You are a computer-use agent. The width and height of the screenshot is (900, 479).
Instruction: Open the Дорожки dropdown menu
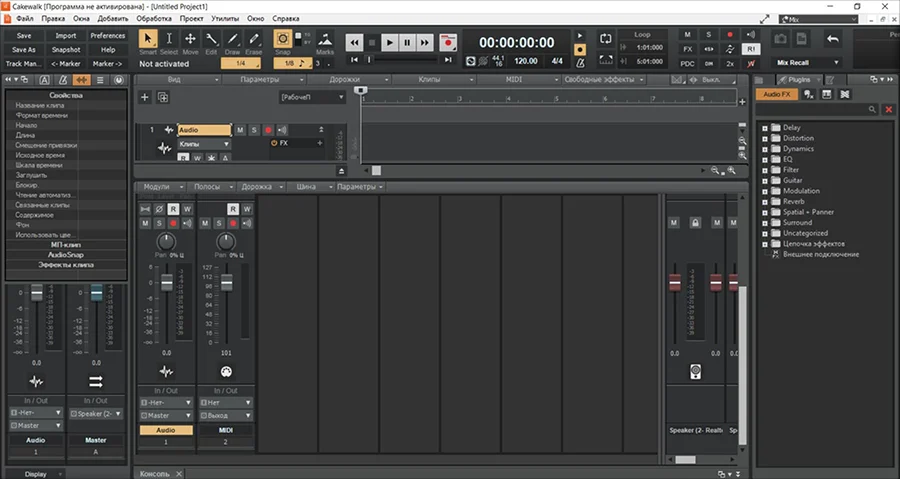coord(349,80)
